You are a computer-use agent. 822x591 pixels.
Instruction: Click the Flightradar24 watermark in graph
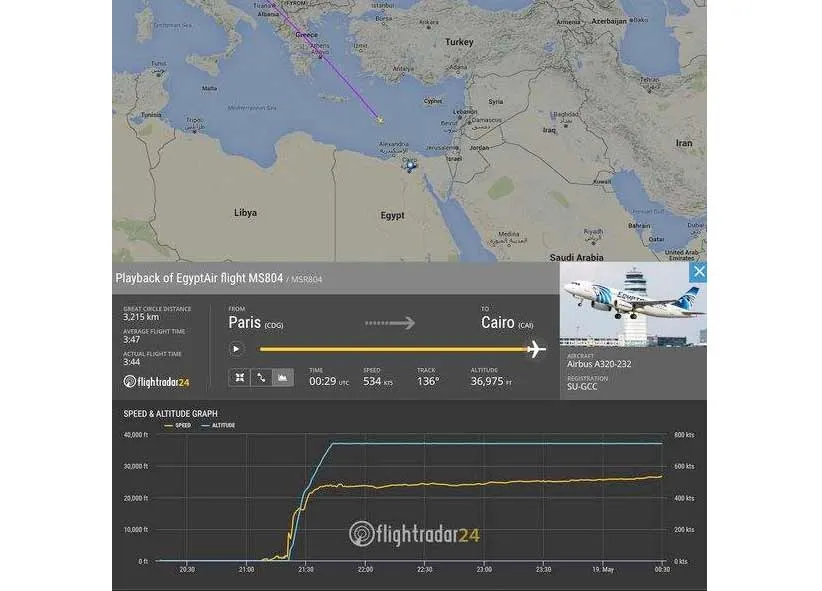point(414,533)
